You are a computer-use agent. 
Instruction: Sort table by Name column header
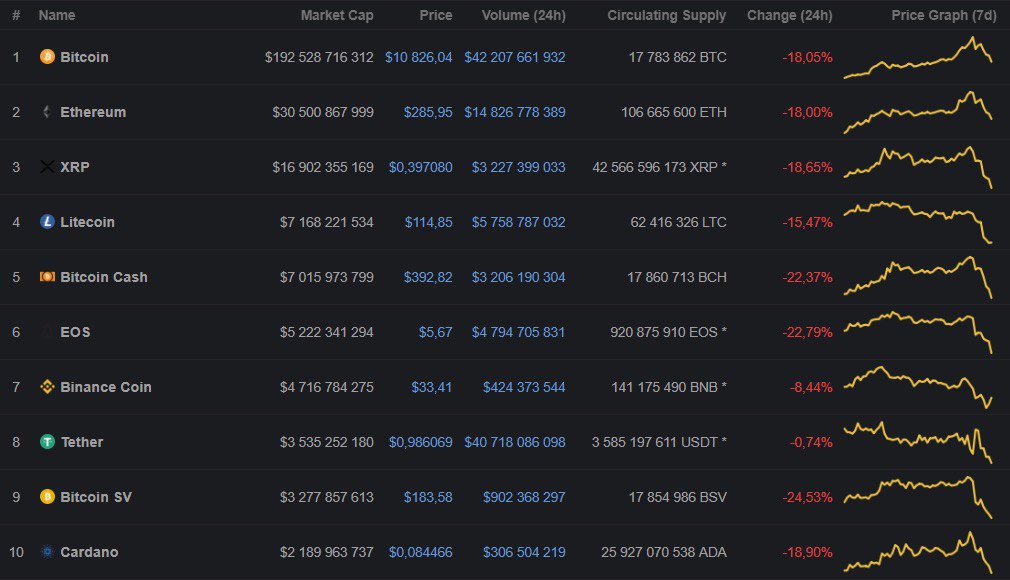pyautogui.click(x=57, y=15)
